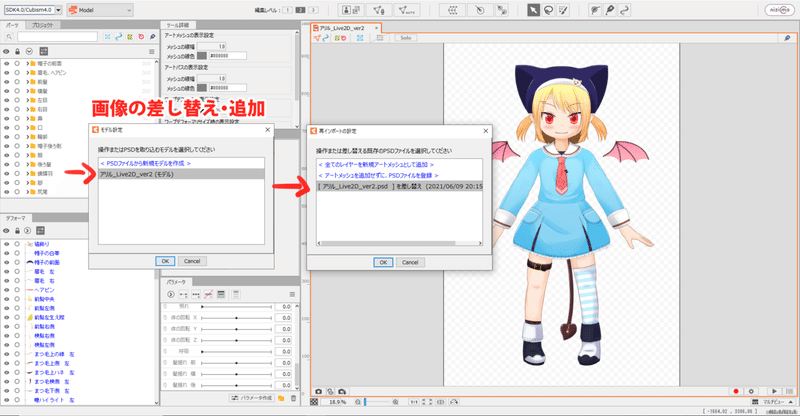The image size is (800, 416).
Task: Click the automatic mesh generator AUTO icon
Action: click(x=407, y=10)
